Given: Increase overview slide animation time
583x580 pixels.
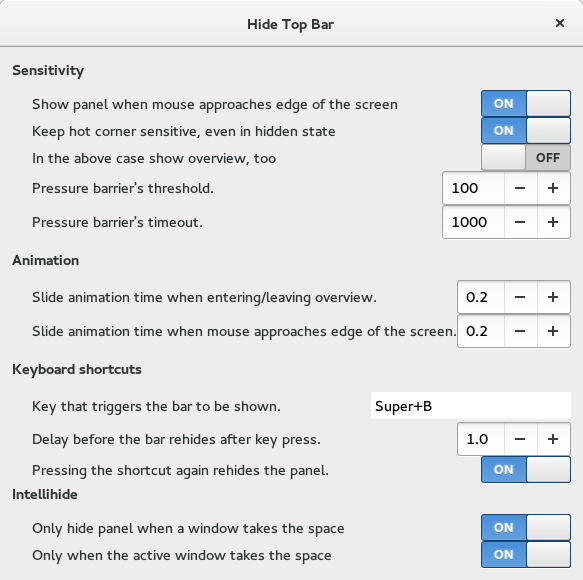Looking at the screenshot, I should click(x=553, y=297).
